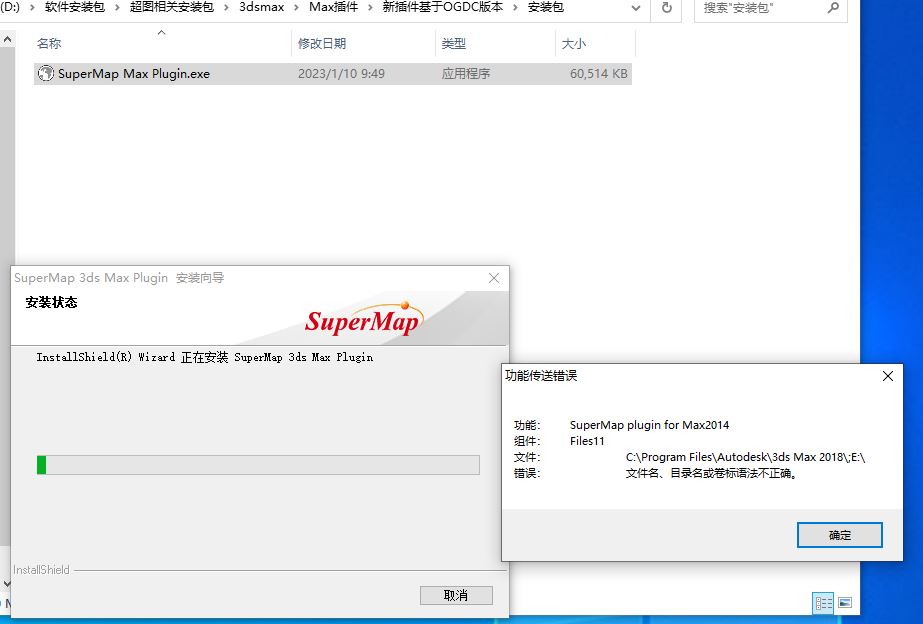Screen dimensions: 923x624
Task: Click the SuperMap logo in installer
Action: (362, 320)
